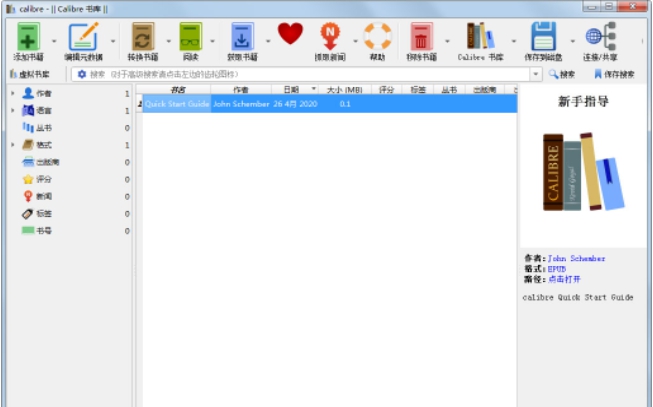Click the Connect/share (连接/共享) globe icon
The height and width of the screenshot is (407, 653).
point(600,37)
